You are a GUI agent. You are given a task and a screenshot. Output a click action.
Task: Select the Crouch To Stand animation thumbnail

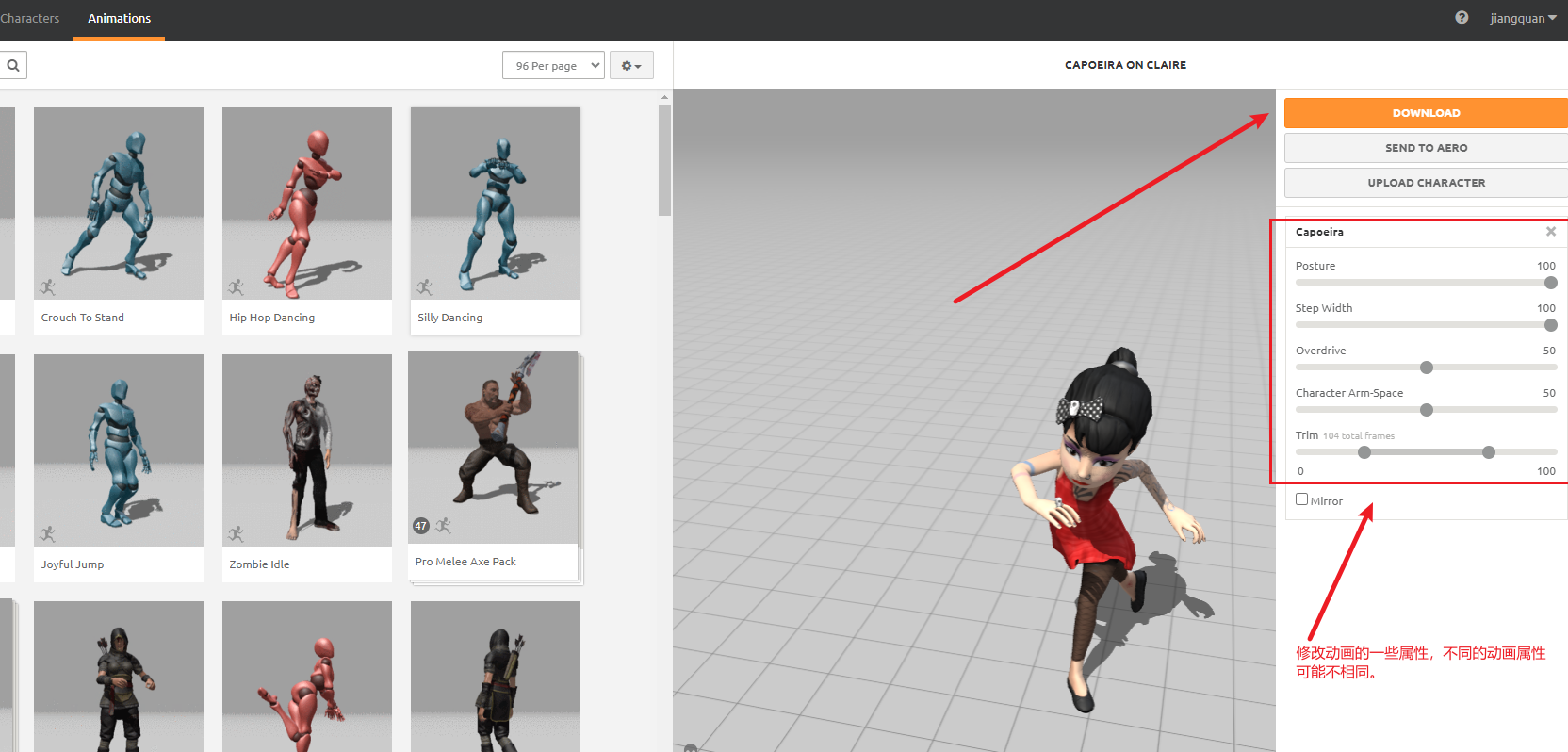click(x=119, y=204)
